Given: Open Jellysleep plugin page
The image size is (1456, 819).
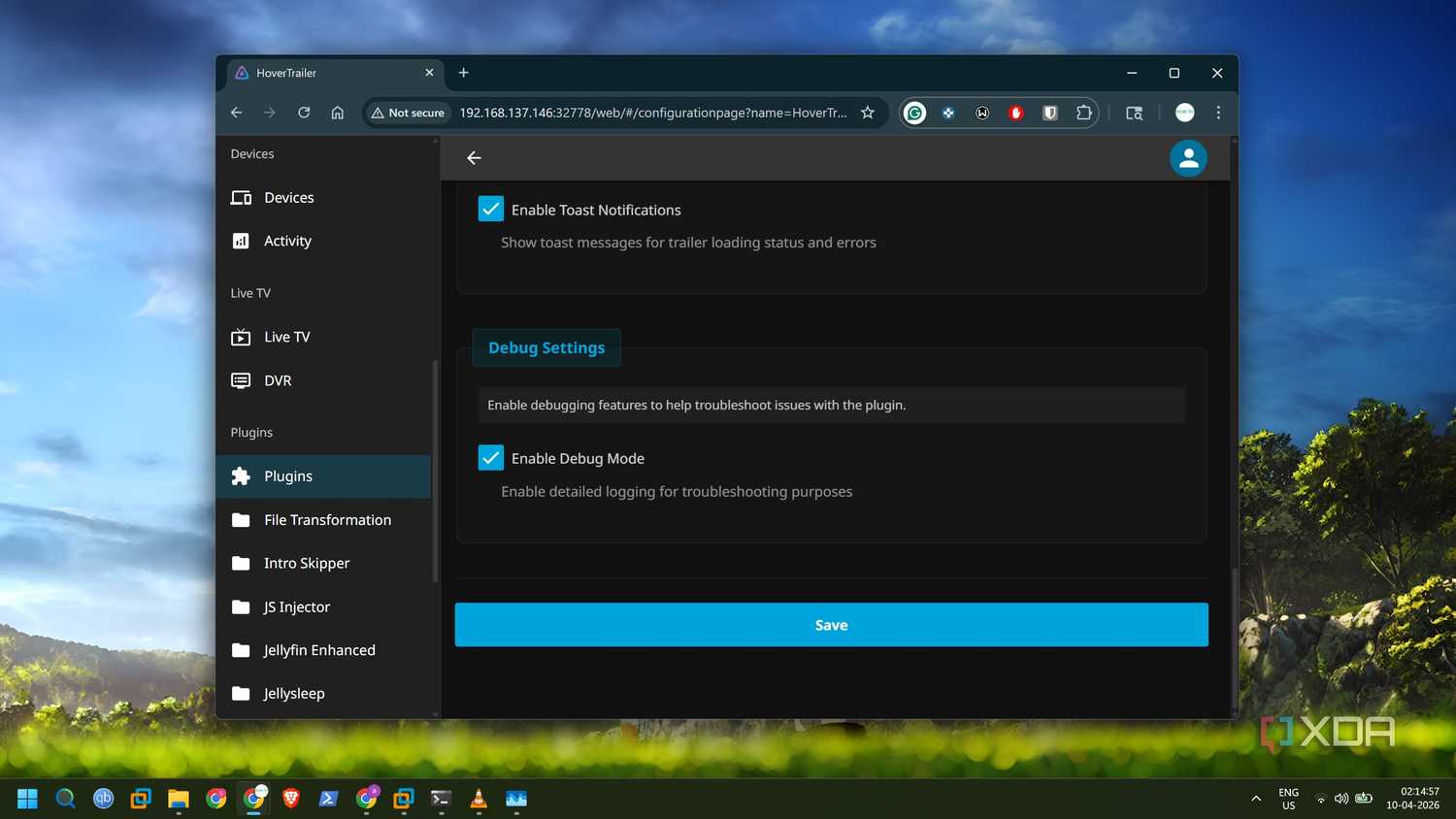Looking at the screenshot, I should pyautogui.click(x=323, y=693).
